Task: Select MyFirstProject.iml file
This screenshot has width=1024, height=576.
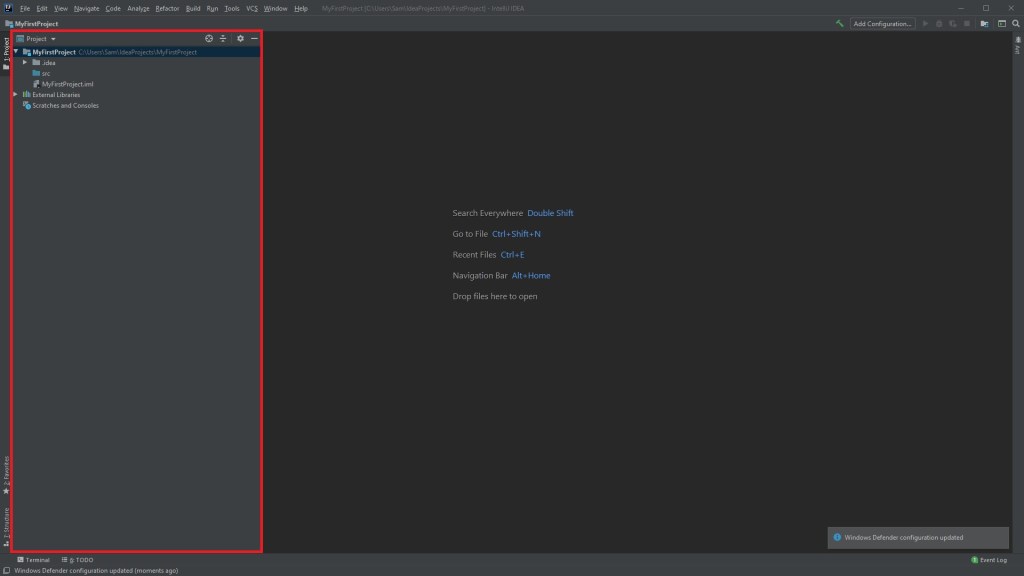Action: 67,84
